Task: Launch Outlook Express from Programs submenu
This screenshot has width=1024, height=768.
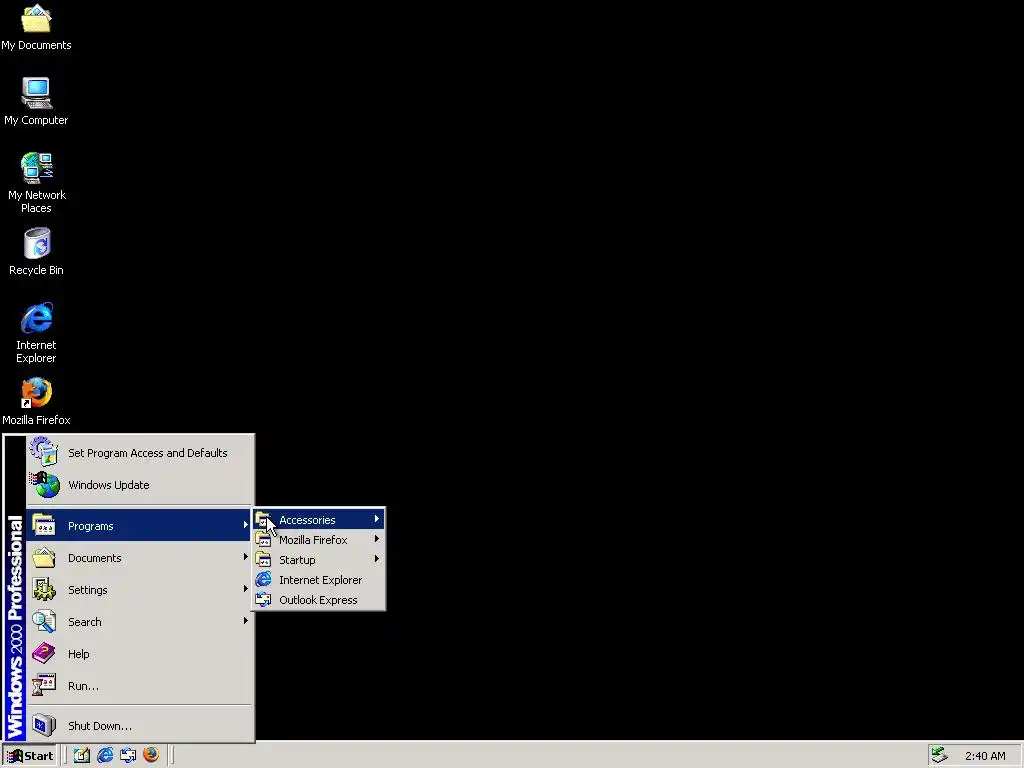Action: click(319, 600)
